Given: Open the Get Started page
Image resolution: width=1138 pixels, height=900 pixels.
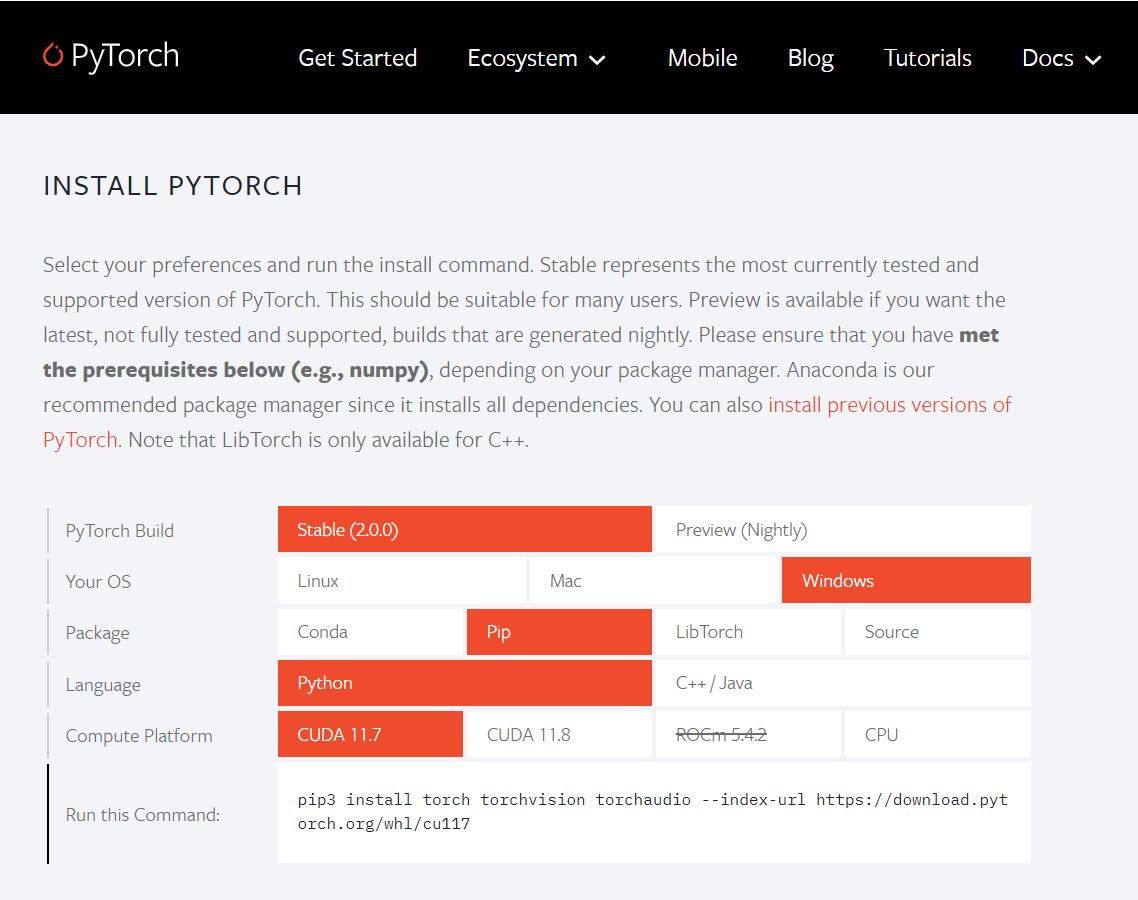Looking at the screenshot, I should tap(357, 58).
